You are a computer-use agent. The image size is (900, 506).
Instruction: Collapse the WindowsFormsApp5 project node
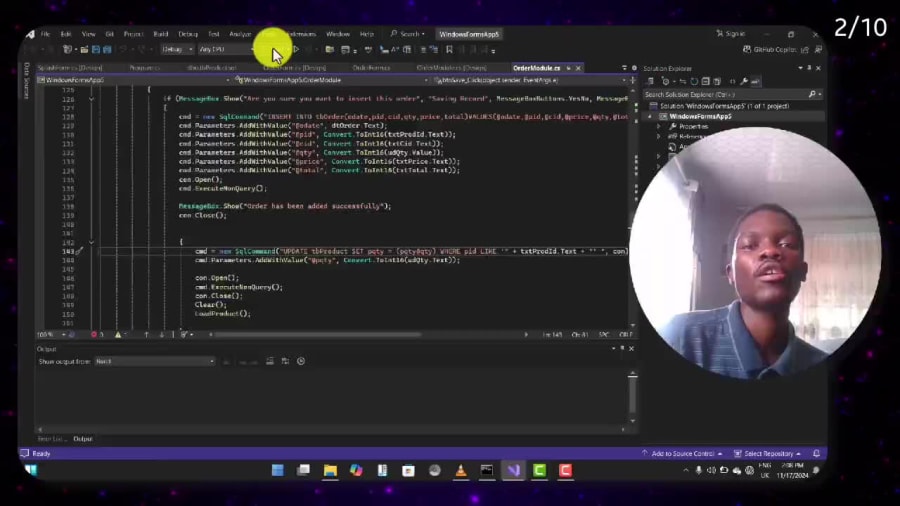coord(650,116)
